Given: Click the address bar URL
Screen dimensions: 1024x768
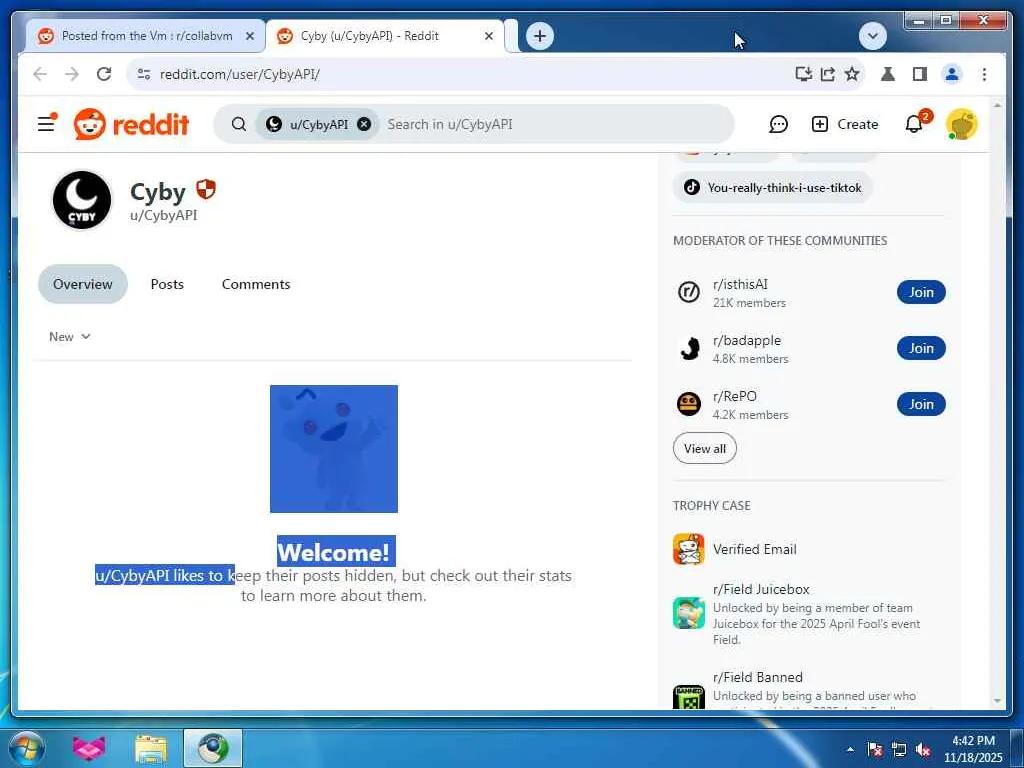Looking at the screenshot, I should pyautogui.click(x=240, y=74).
